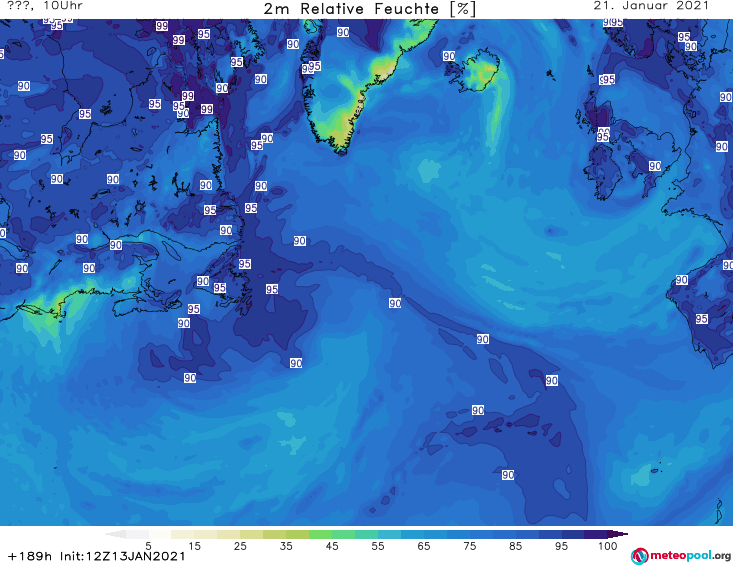Click the '55' legend scale label
The height and width of the screenshot is (566, 733).
point(378,546)
